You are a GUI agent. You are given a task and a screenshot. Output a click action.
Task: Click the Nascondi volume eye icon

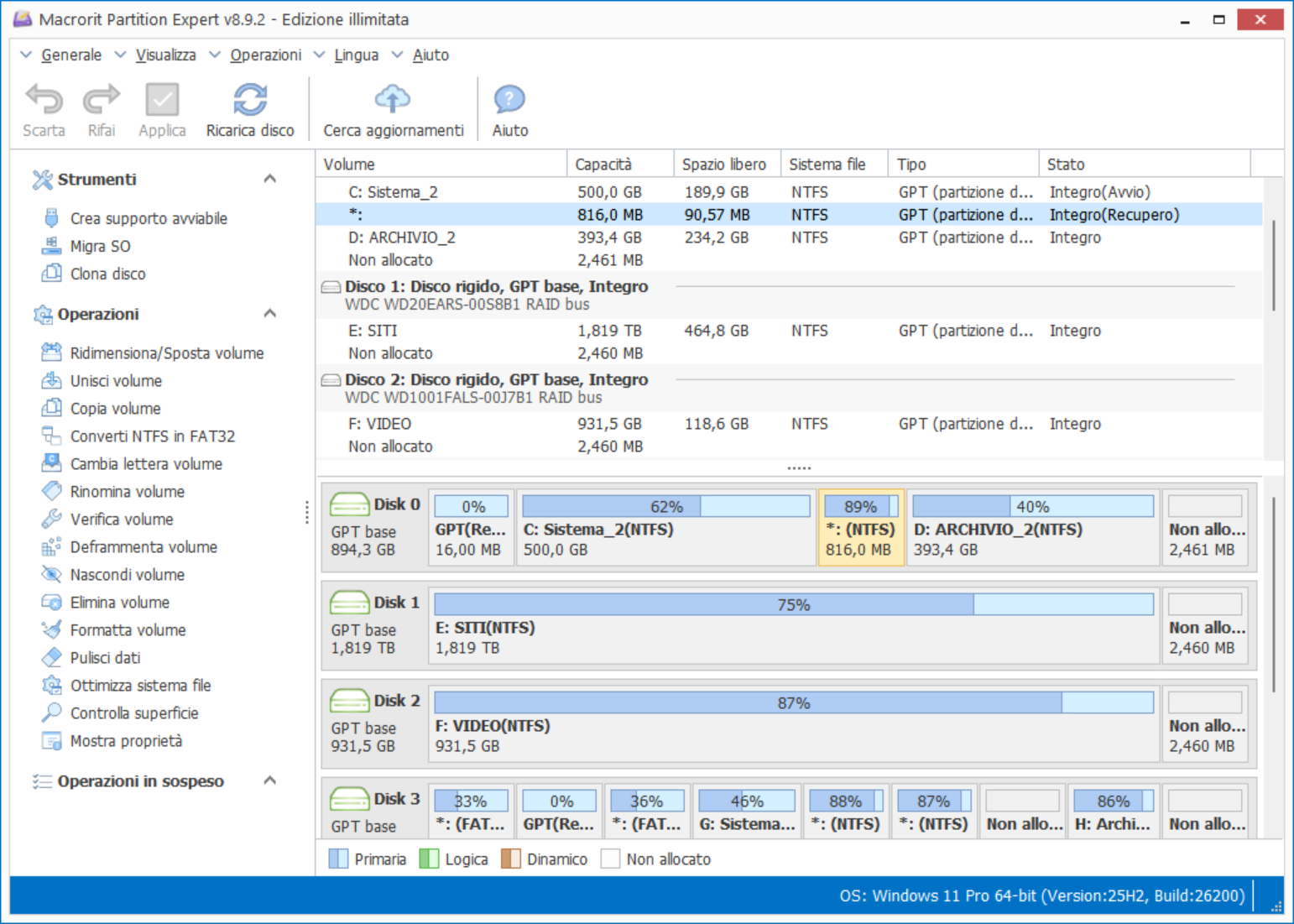click(x=51, y=574)
